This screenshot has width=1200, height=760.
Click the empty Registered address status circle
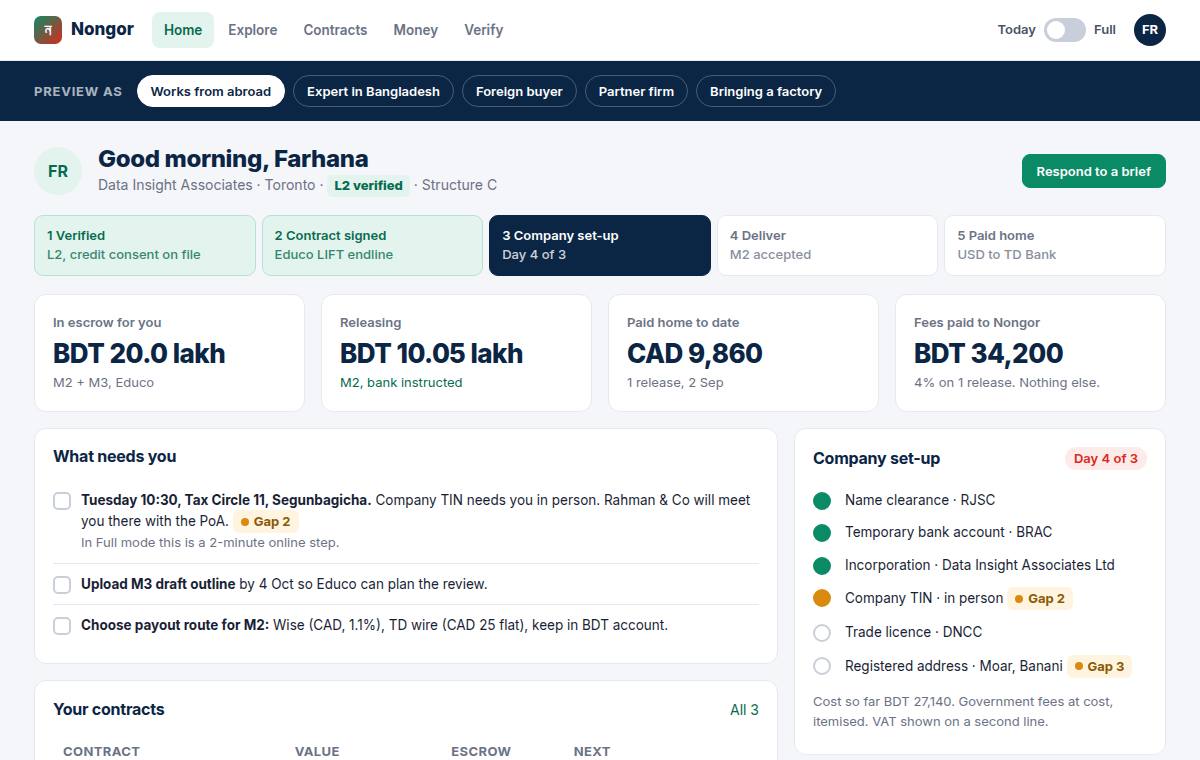822,666
